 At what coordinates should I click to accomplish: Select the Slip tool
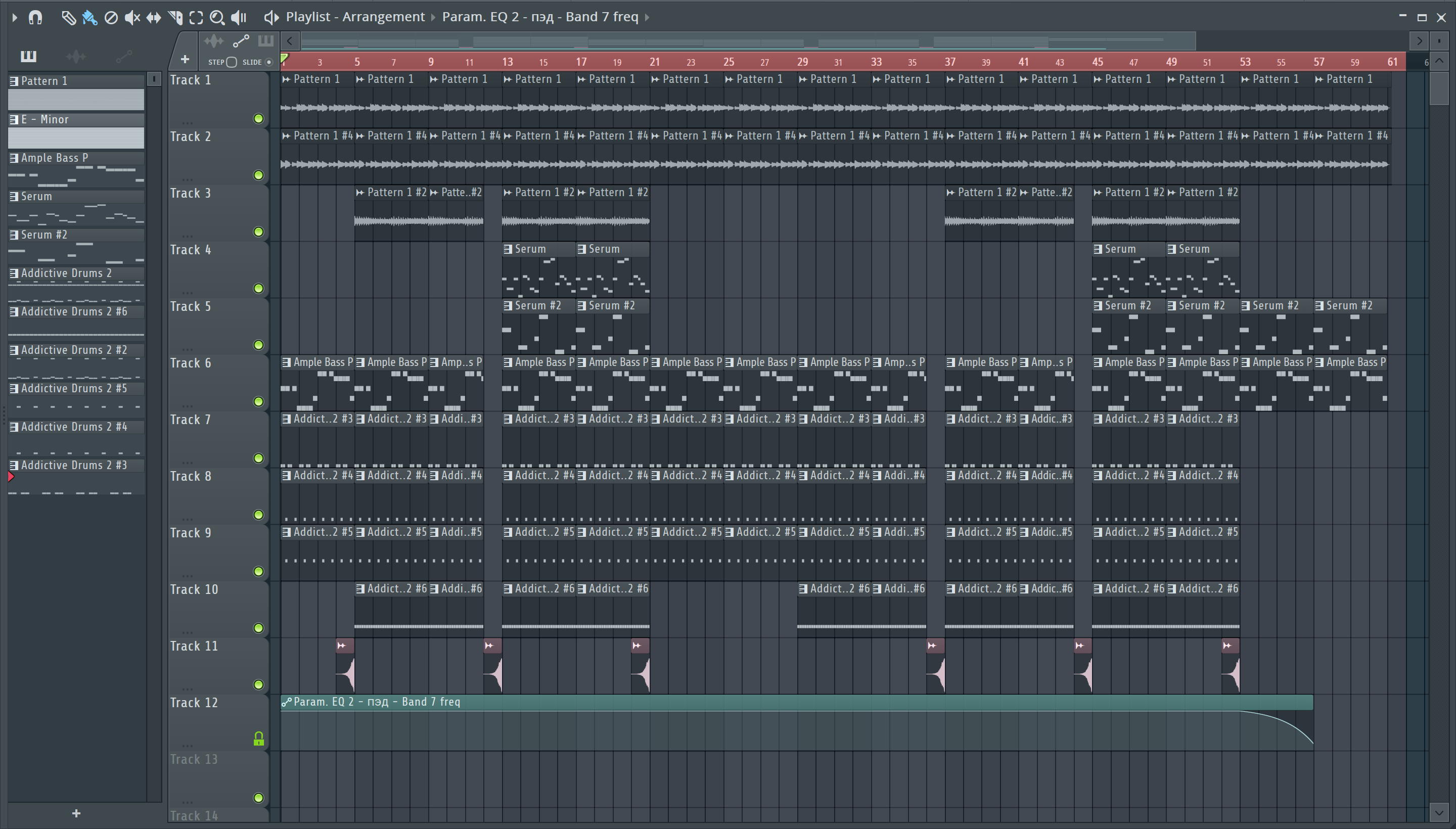pyautogui.click(x=154, y=18)
